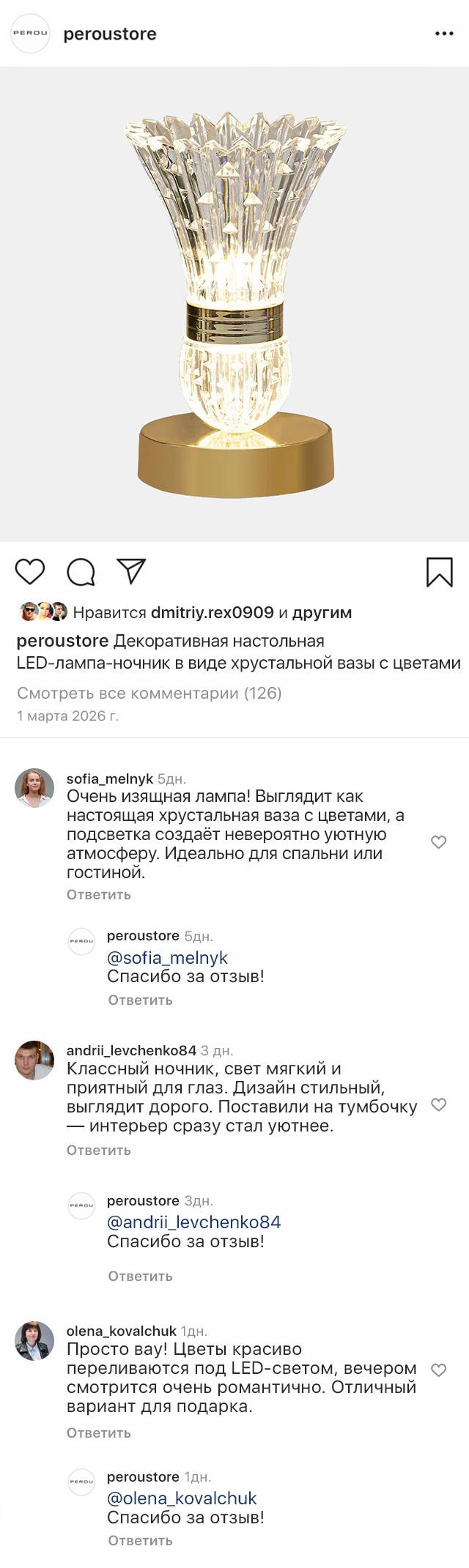Show the list of others who liked

pos(322,612)
